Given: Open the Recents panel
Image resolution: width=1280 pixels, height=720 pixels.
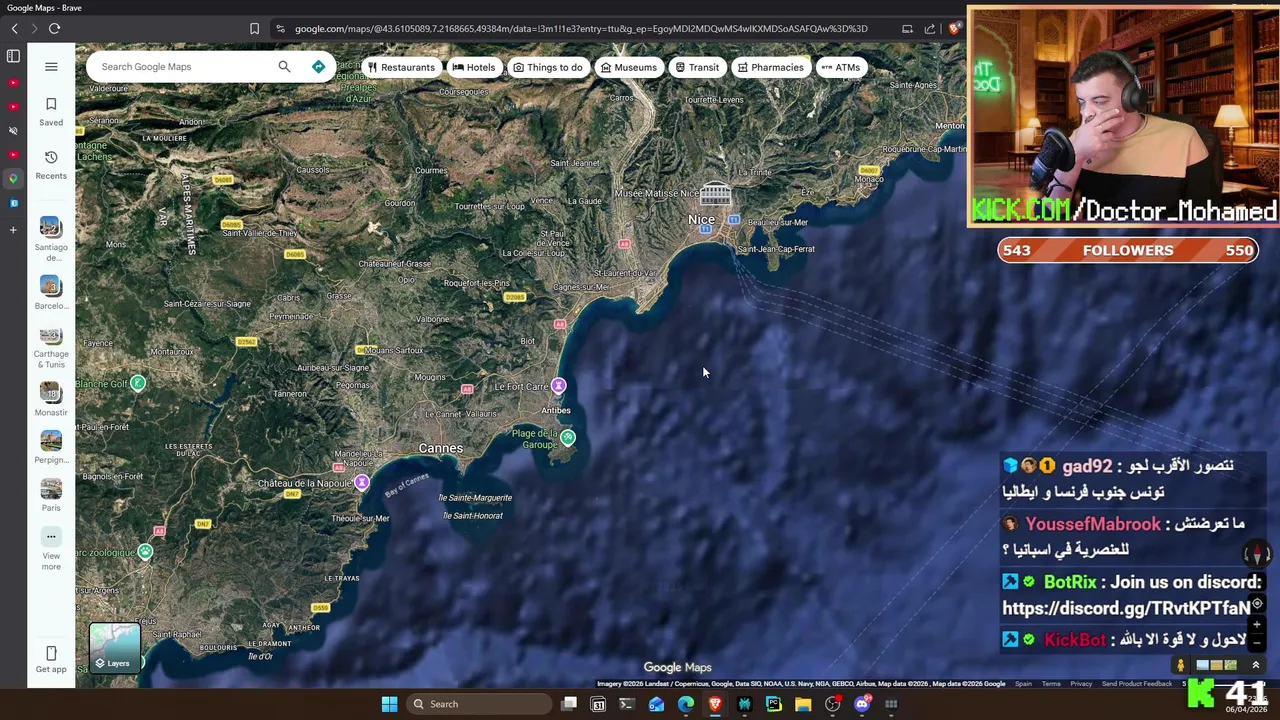Looking at the screenshot, I should coord(51,165).
